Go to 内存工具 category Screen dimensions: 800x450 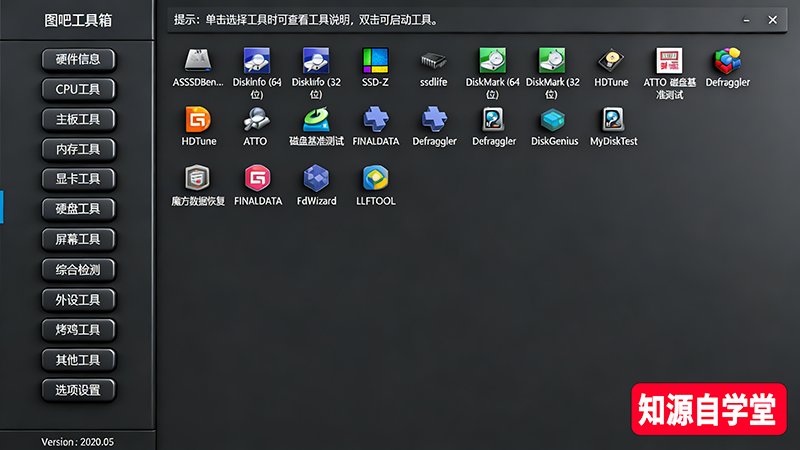tap(78, 149)
